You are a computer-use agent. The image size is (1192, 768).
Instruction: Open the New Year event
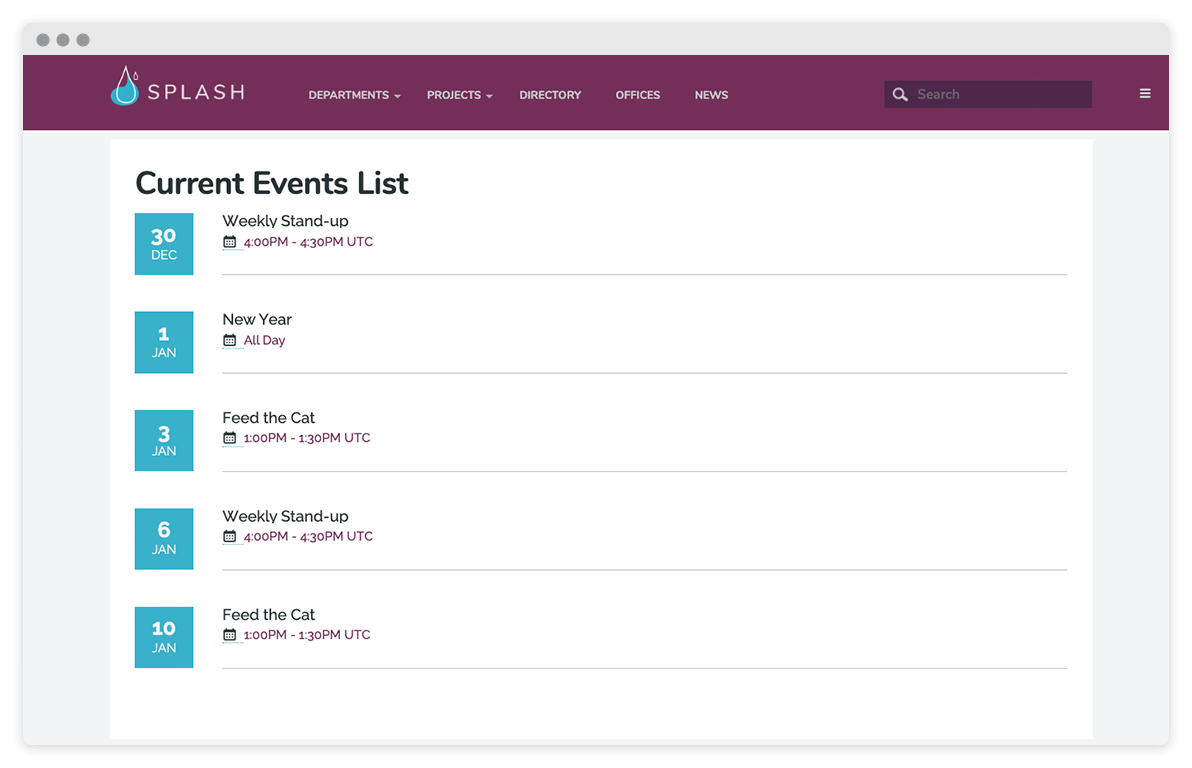click(257, 320)
